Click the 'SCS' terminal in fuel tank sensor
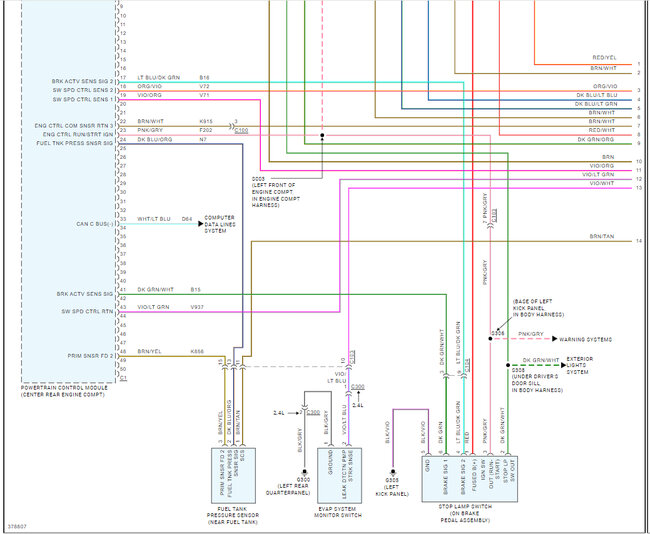Screen dimensions: 650x534 [242, 454]
